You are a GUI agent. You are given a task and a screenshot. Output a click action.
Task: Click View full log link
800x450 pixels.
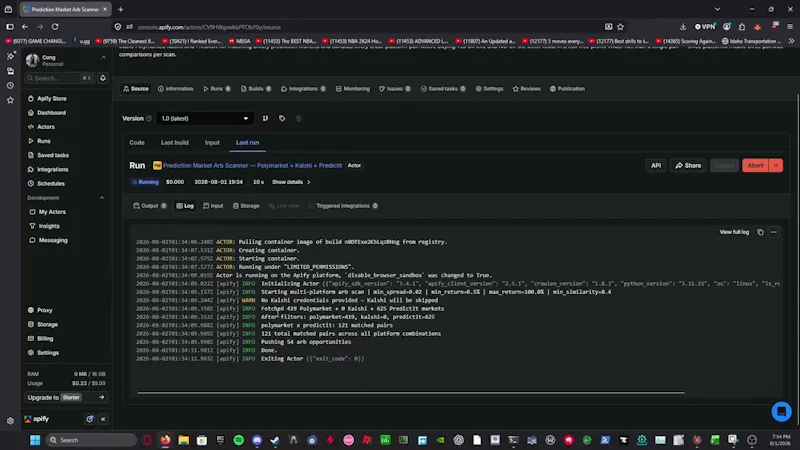[734, 232]
